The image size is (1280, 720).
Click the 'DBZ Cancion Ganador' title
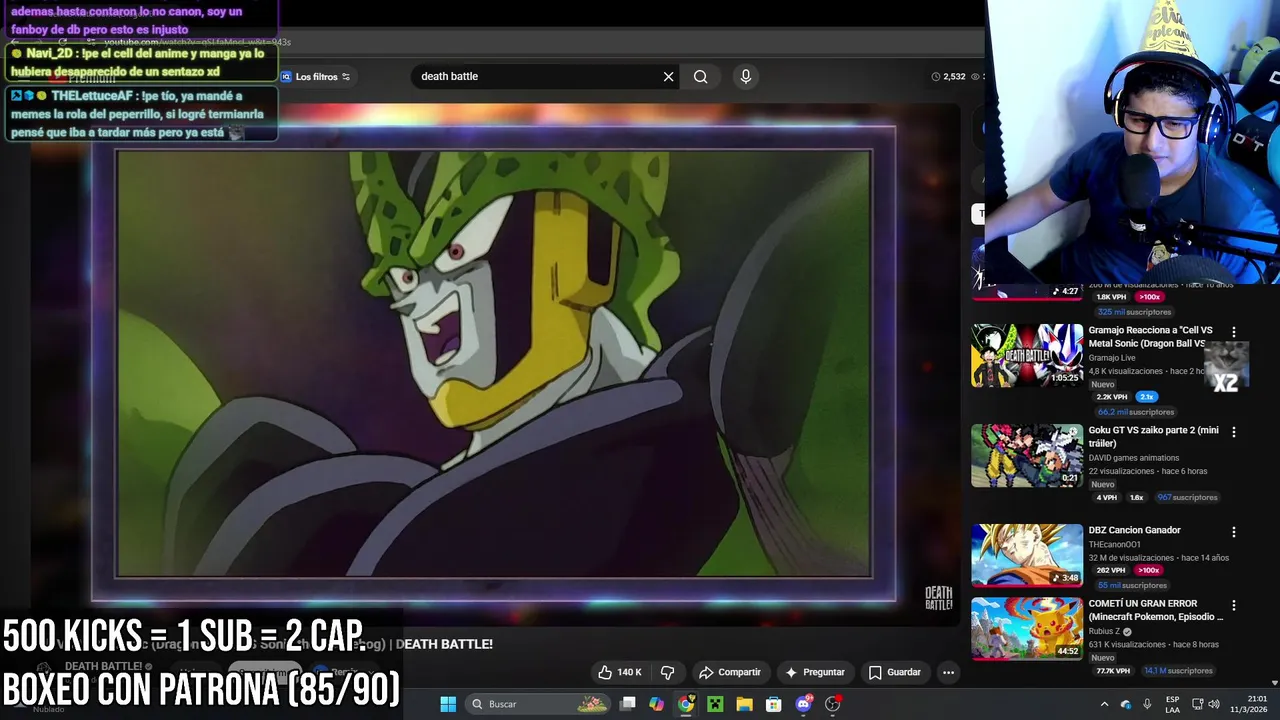1134,530
